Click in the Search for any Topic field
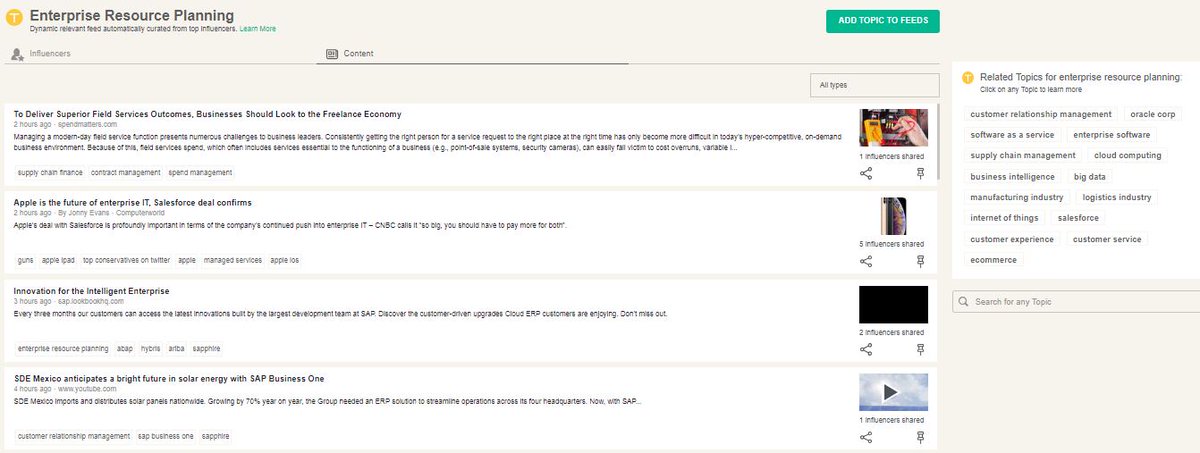 click(1075, 301)
